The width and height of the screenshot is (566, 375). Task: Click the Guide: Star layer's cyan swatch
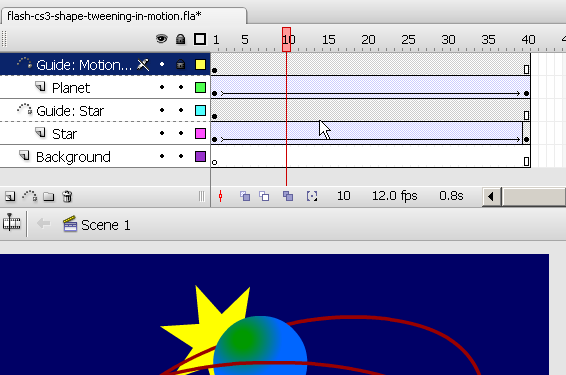[200, 110]
